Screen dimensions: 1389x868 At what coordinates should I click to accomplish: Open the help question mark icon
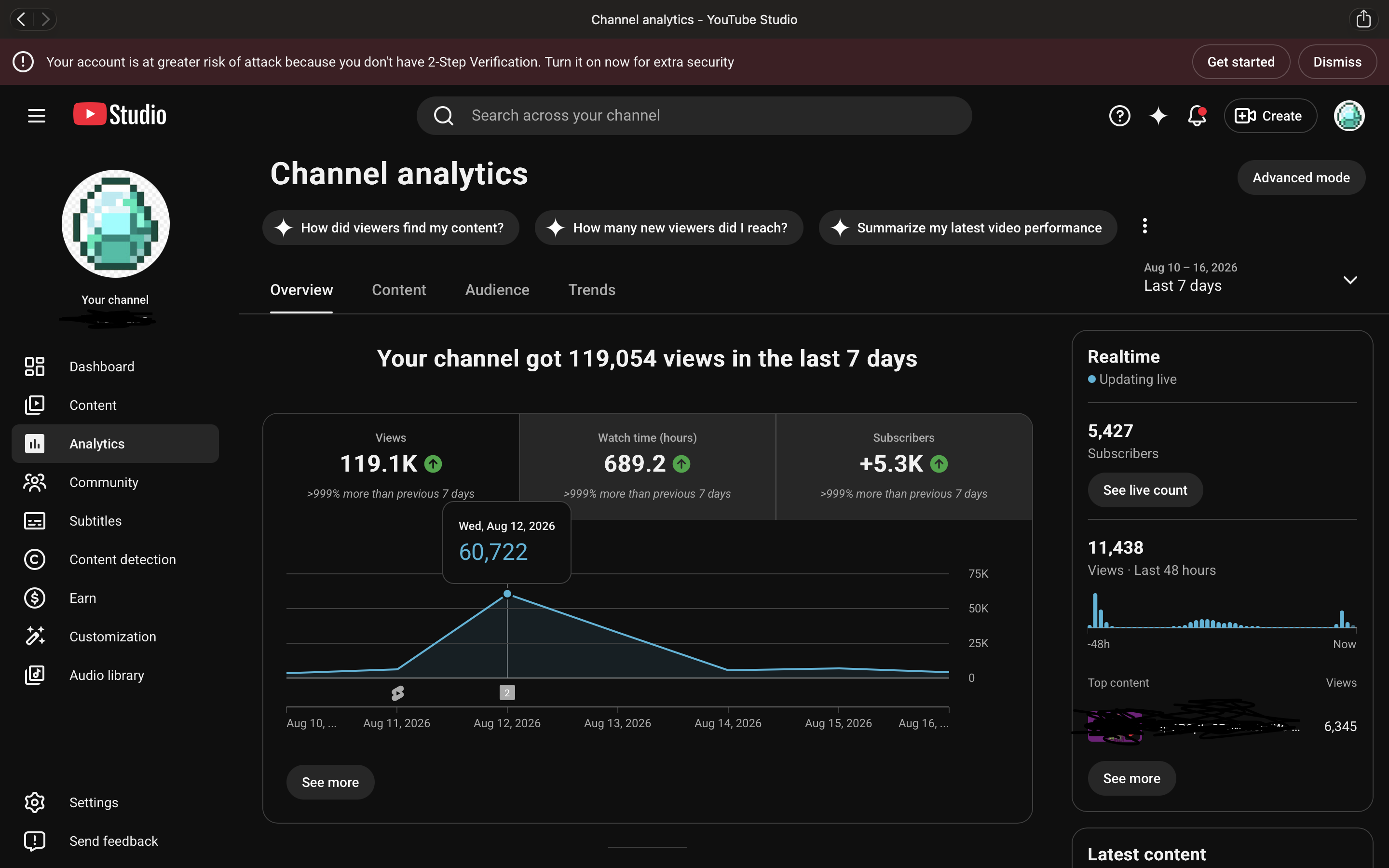pyautogui.click(x=1119, y=115)
